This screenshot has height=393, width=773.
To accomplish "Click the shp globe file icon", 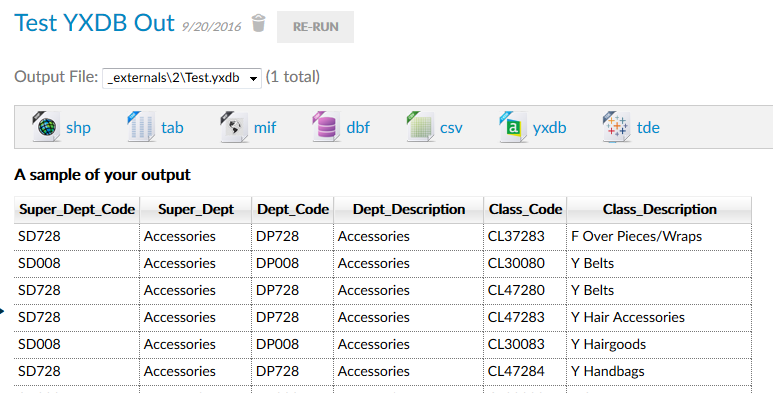I will (46, 127).
